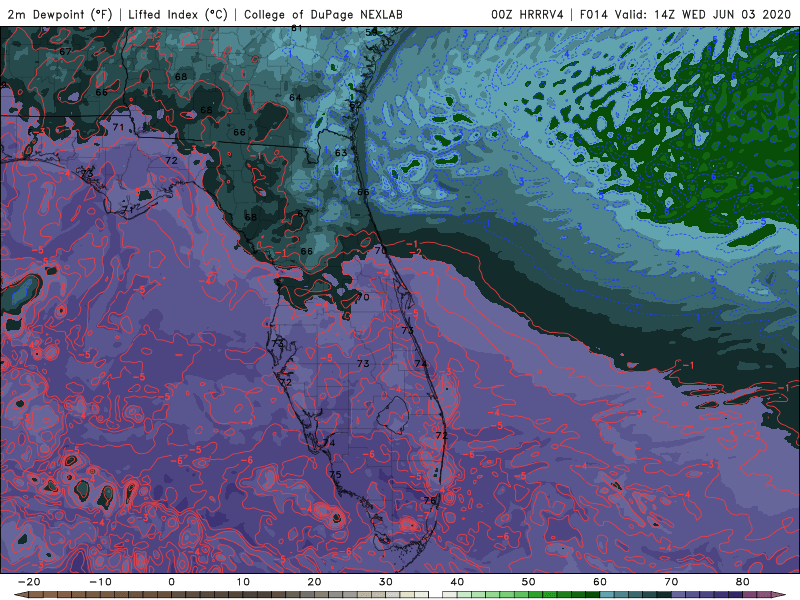Click the -10 label on the color scale
Image resolution: width=800 pixels, height=600 pixels.
coord(100,582)
